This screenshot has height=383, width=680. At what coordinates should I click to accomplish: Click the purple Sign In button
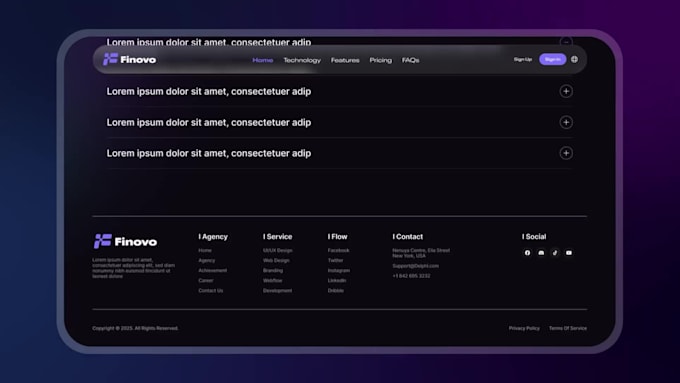point(552,59)
